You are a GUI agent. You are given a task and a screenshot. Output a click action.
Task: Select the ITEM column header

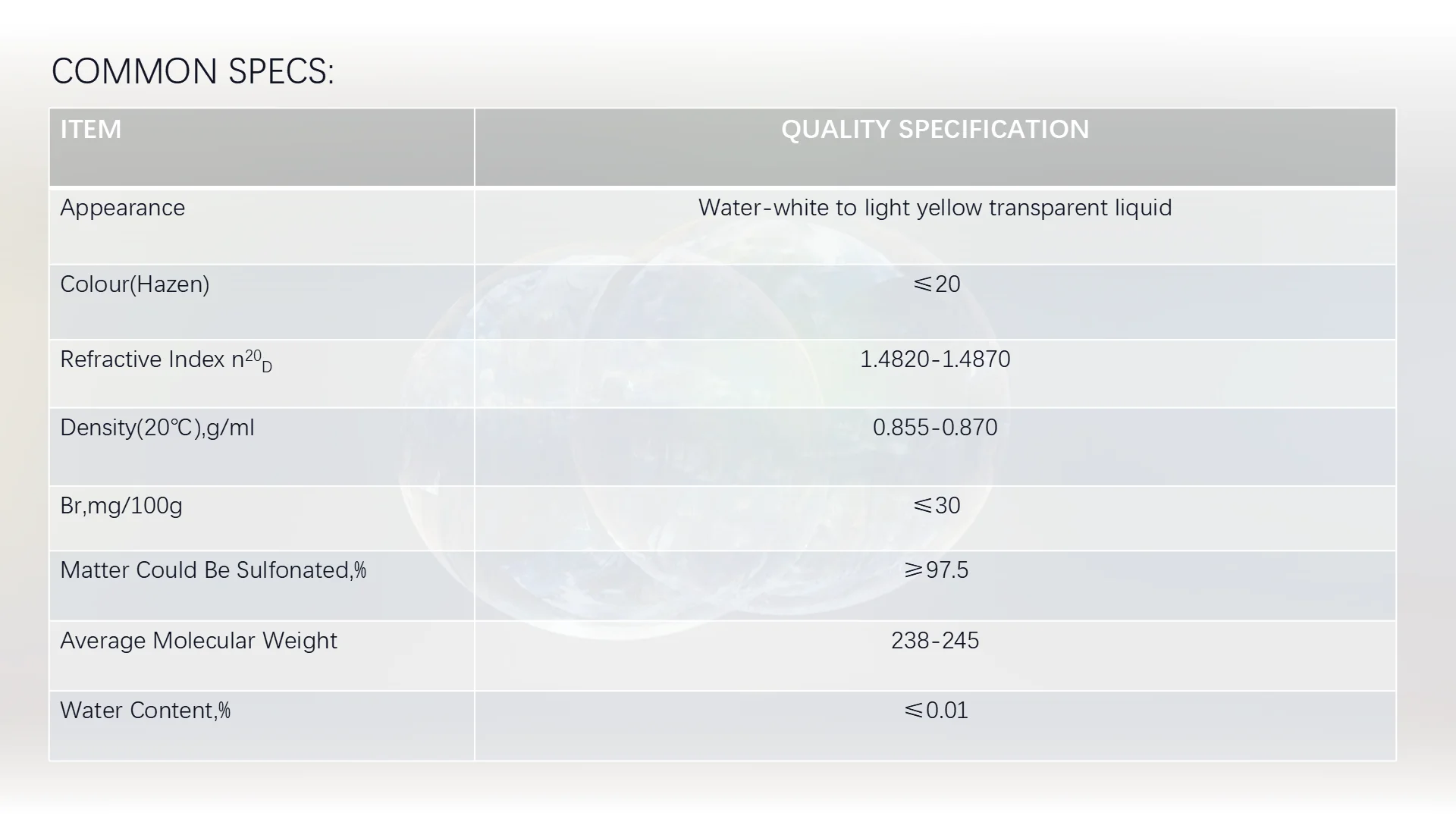(x=91, y=130)
